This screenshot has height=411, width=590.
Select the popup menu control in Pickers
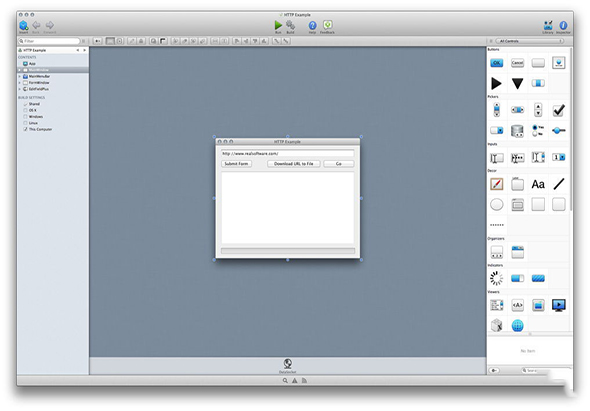pos(497,131)
